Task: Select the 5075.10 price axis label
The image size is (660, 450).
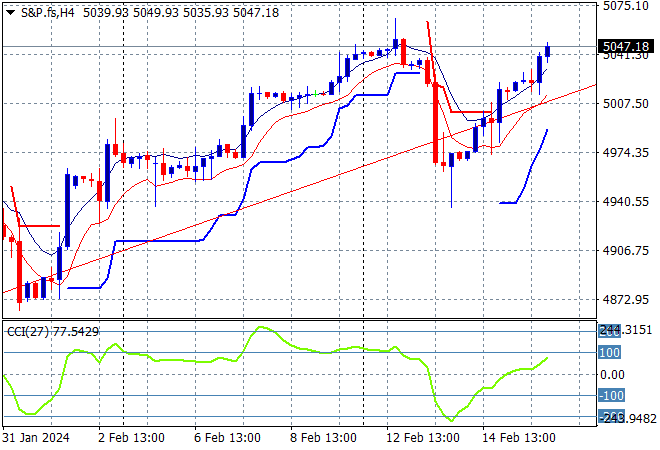Action: [625, 5]
